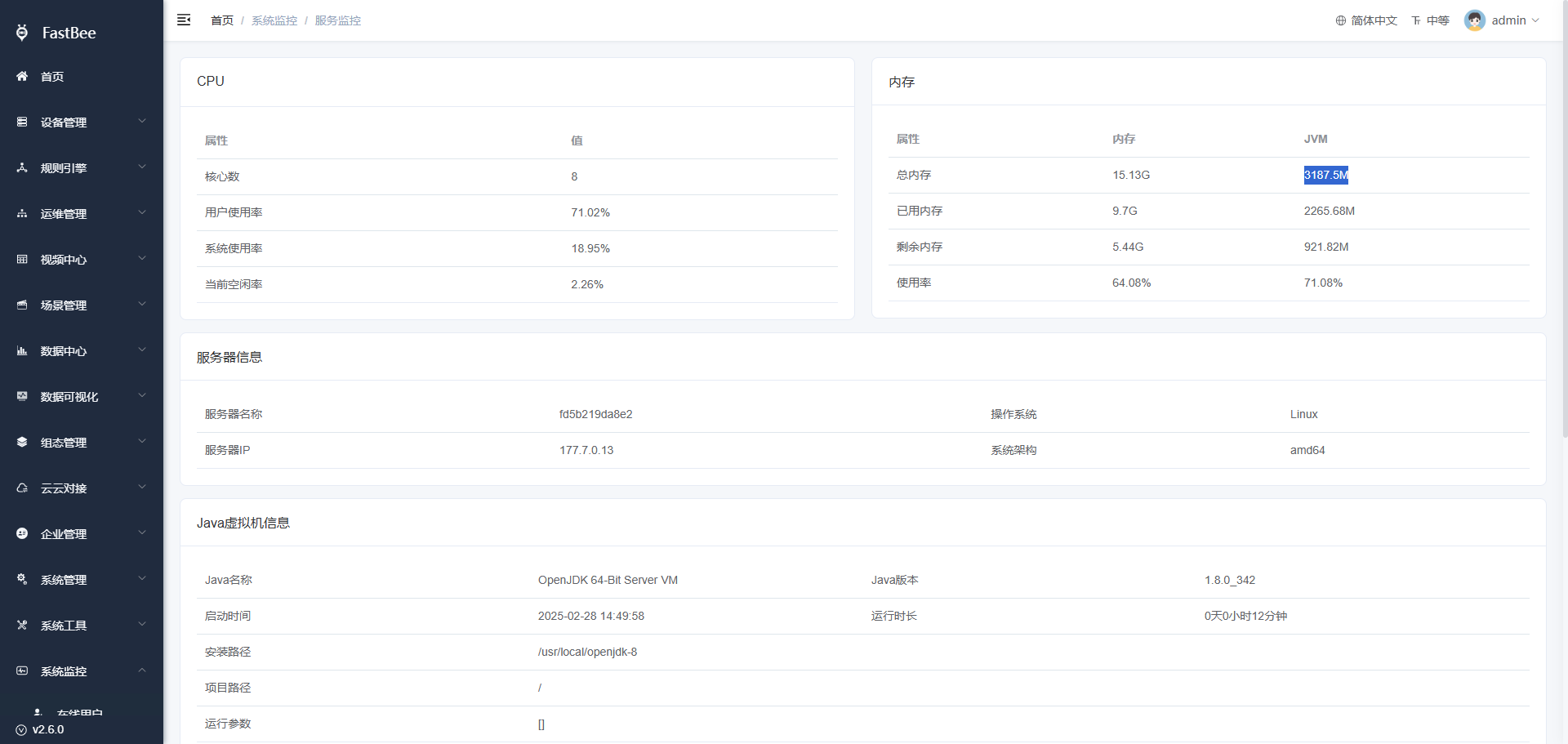Click system usage value 18.95%
Screen dimensions: 1568x744
tap(590, 248)
